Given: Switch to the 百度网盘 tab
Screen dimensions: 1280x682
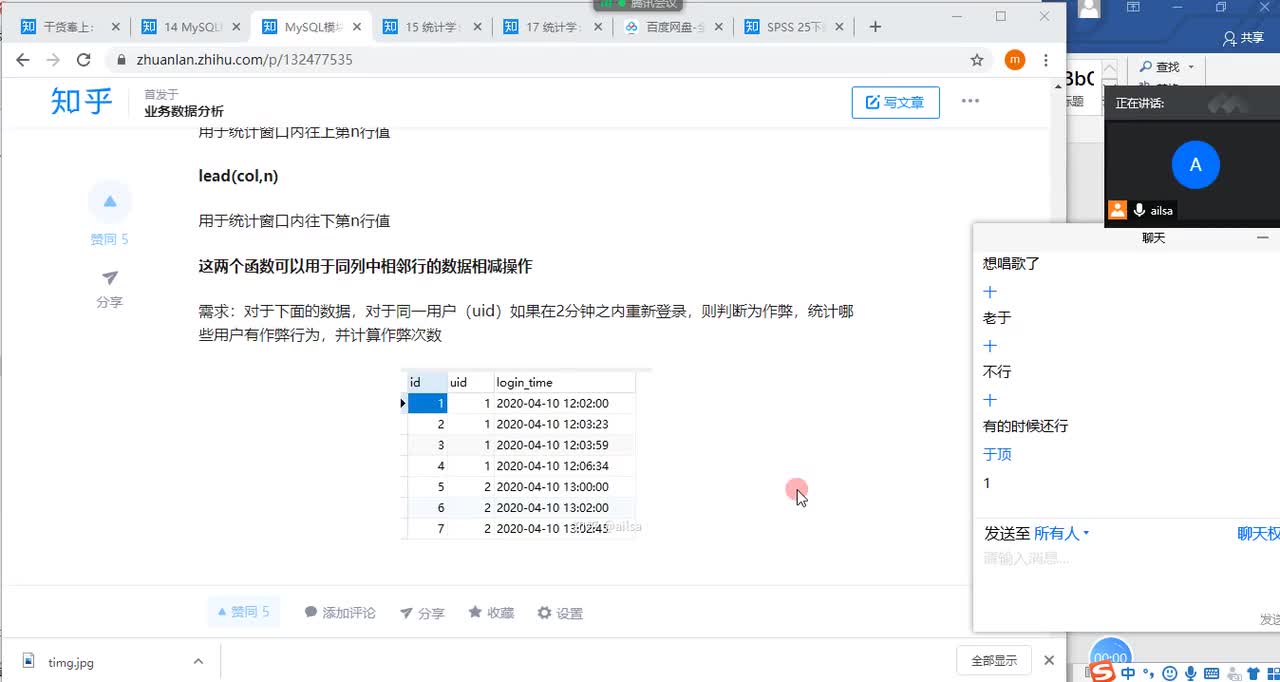Looking at the screenshot, I should [673, 27].
